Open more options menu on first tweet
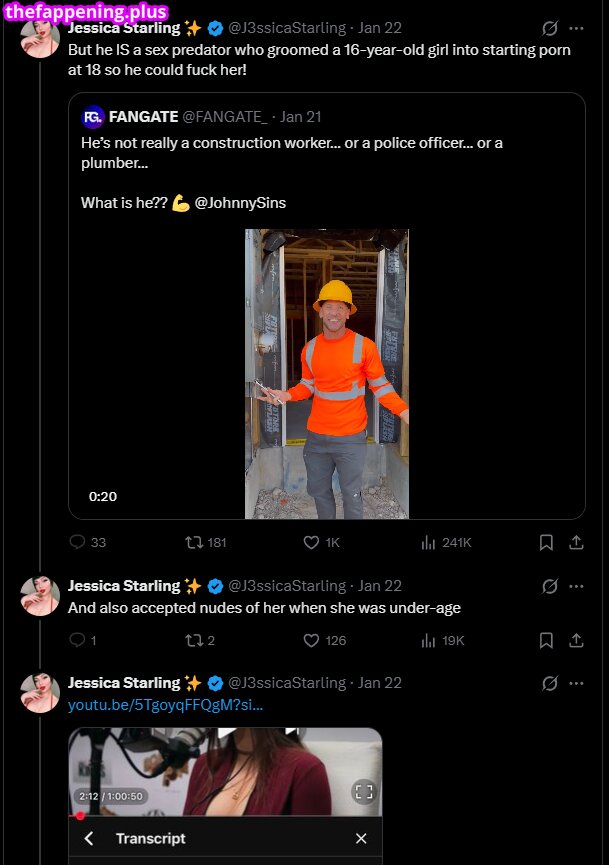Screen dimensions: 609x865 tap(576, 28)
